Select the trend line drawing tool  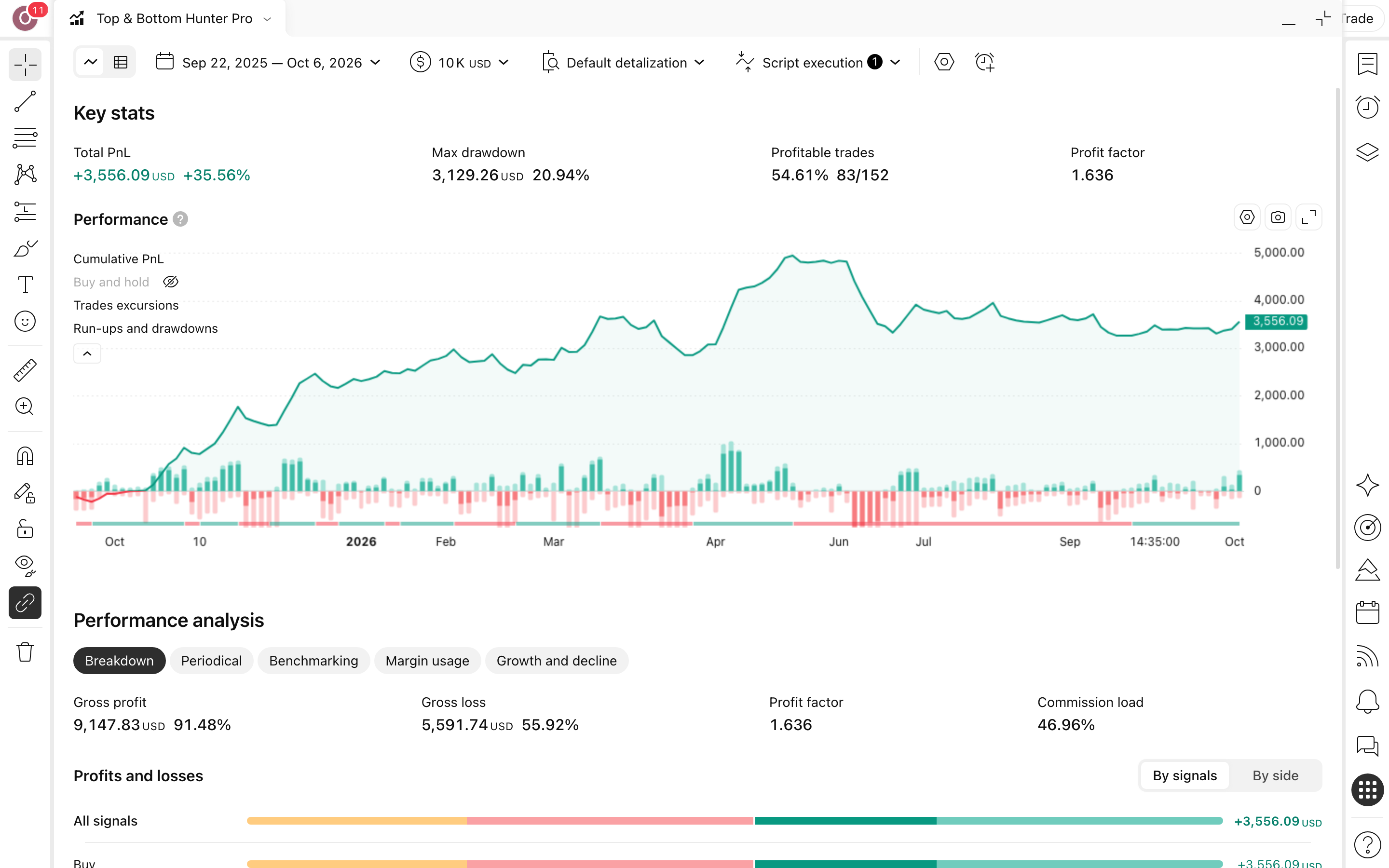click(x=25, y=102)
